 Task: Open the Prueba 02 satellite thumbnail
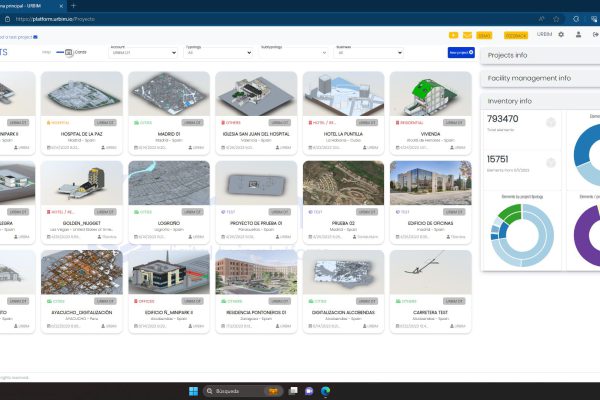click(344, 183)
